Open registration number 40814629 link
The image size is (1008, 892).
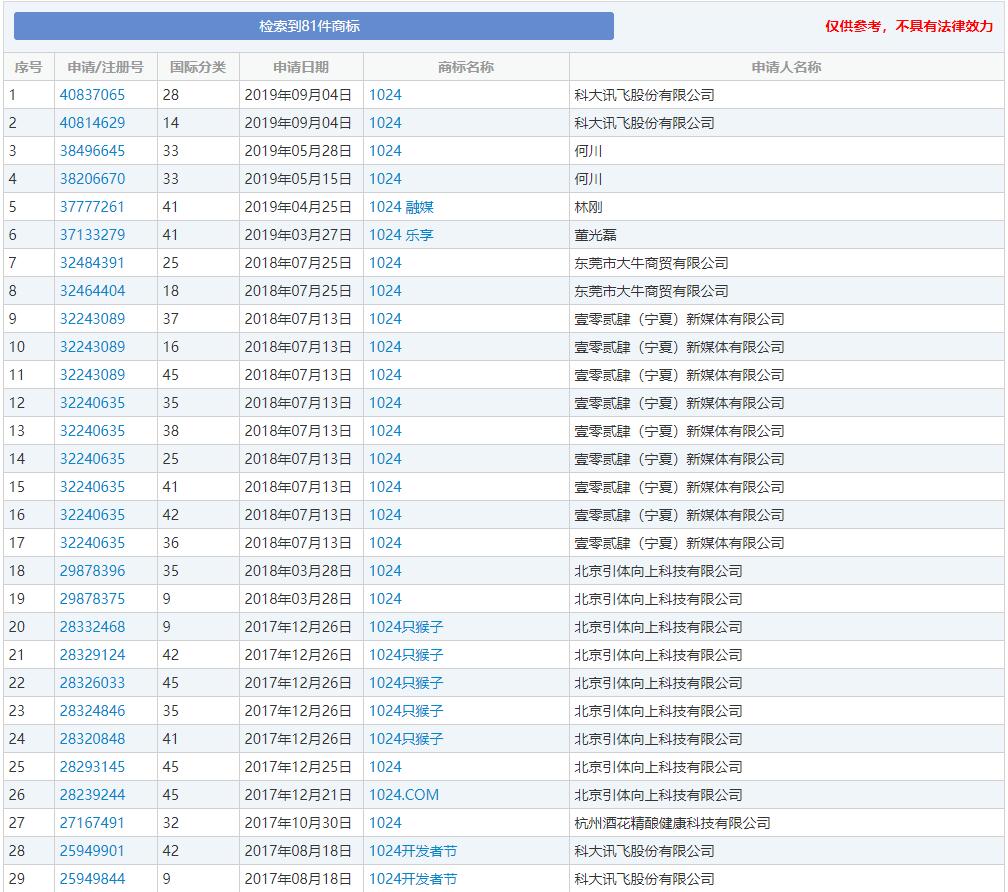[x=92, y=123]
